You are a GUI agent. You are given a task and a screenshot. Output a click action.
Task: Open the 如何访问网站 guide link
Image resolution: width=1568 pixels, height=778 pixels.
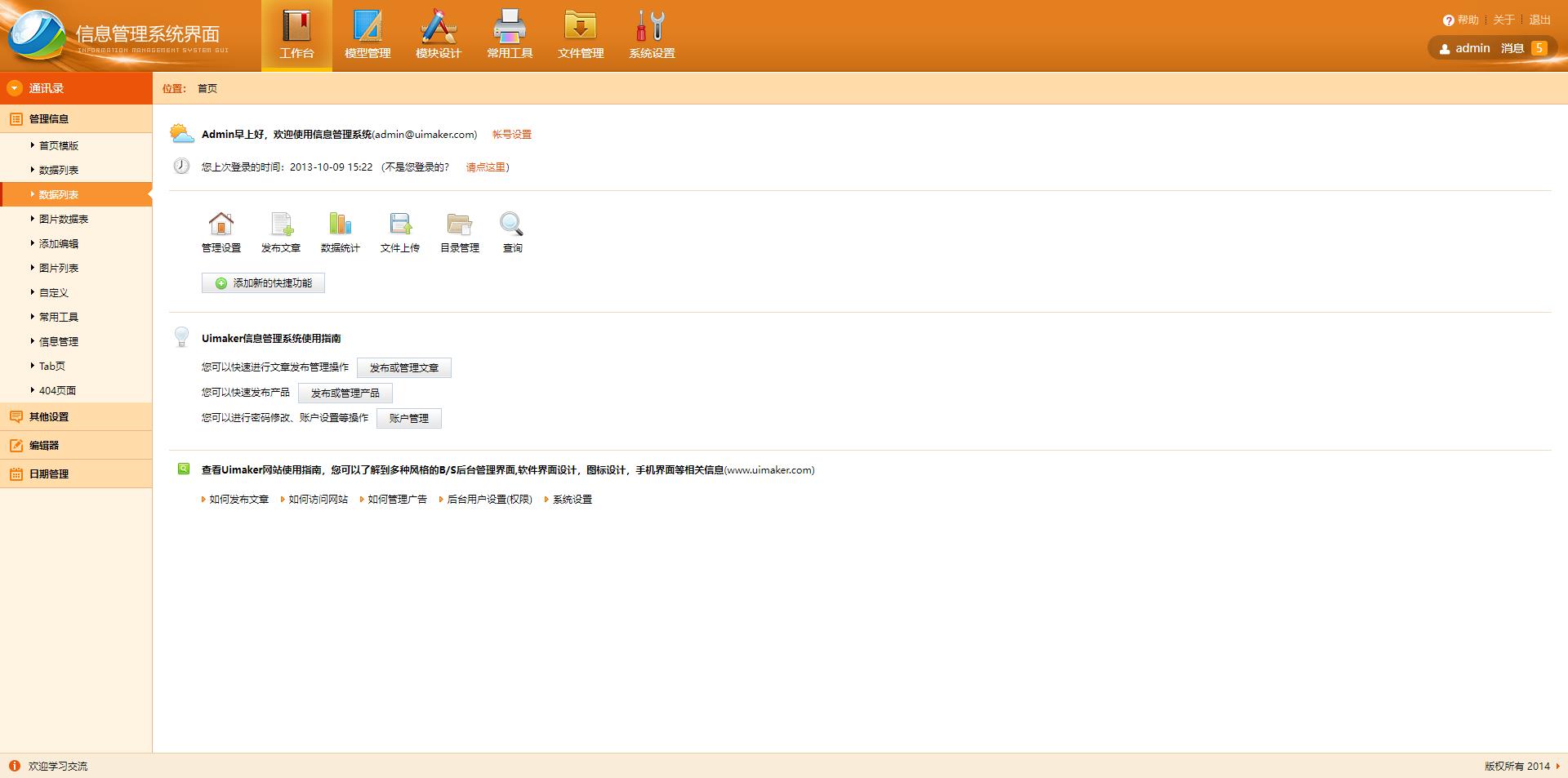click(318, 499)
